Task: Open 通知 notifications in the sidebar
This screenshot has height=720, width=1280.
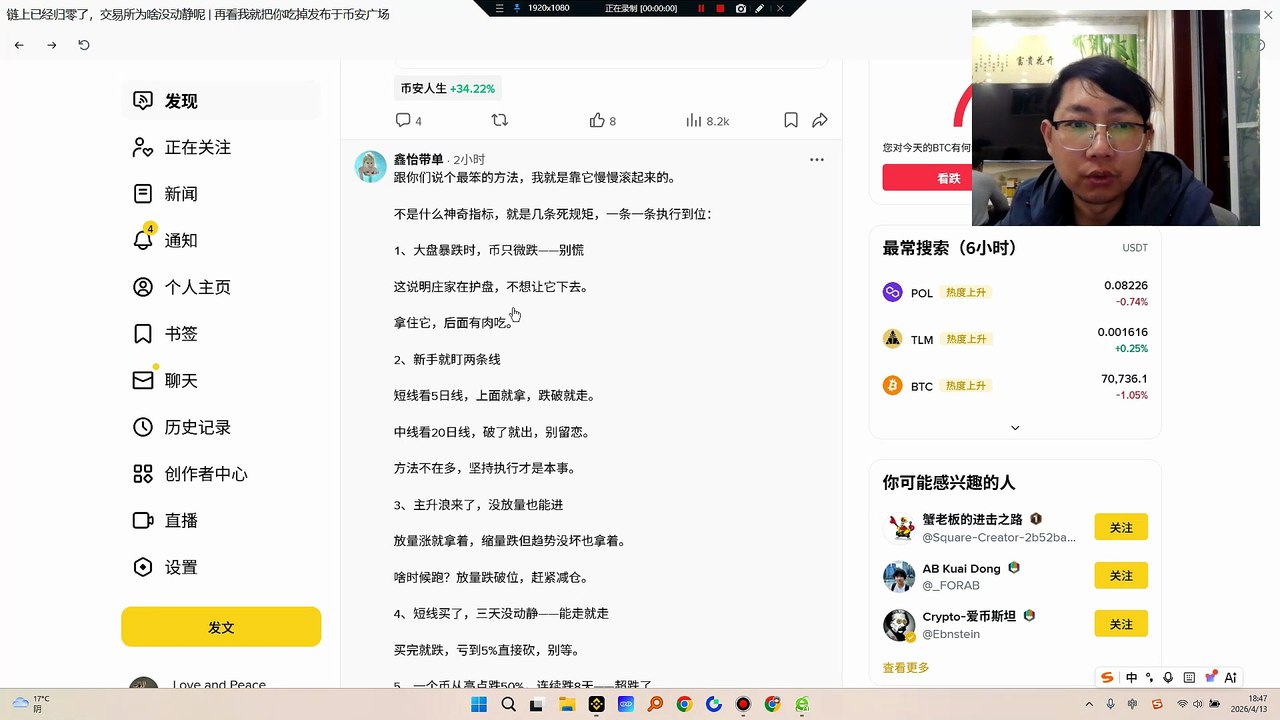Action: 221,241
